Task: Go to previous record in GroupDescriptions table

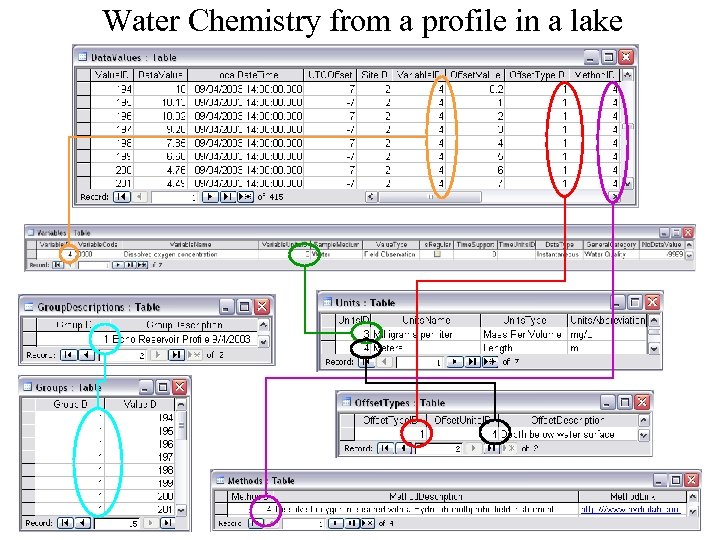Action: [86, 355]
